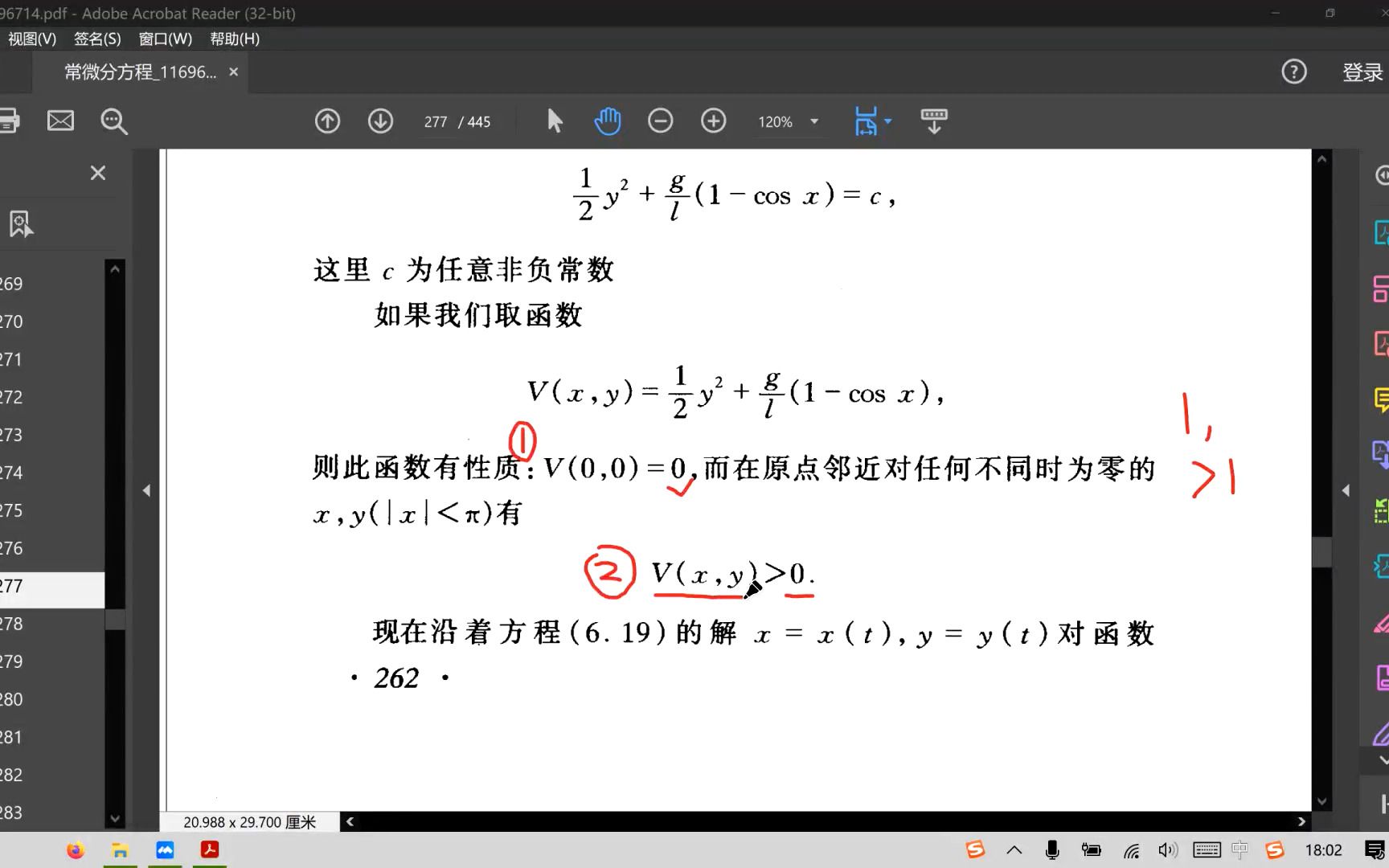Collapse left pane with triangle handle
Viewport: 1389px width, 868px height.
pos(146,490)
